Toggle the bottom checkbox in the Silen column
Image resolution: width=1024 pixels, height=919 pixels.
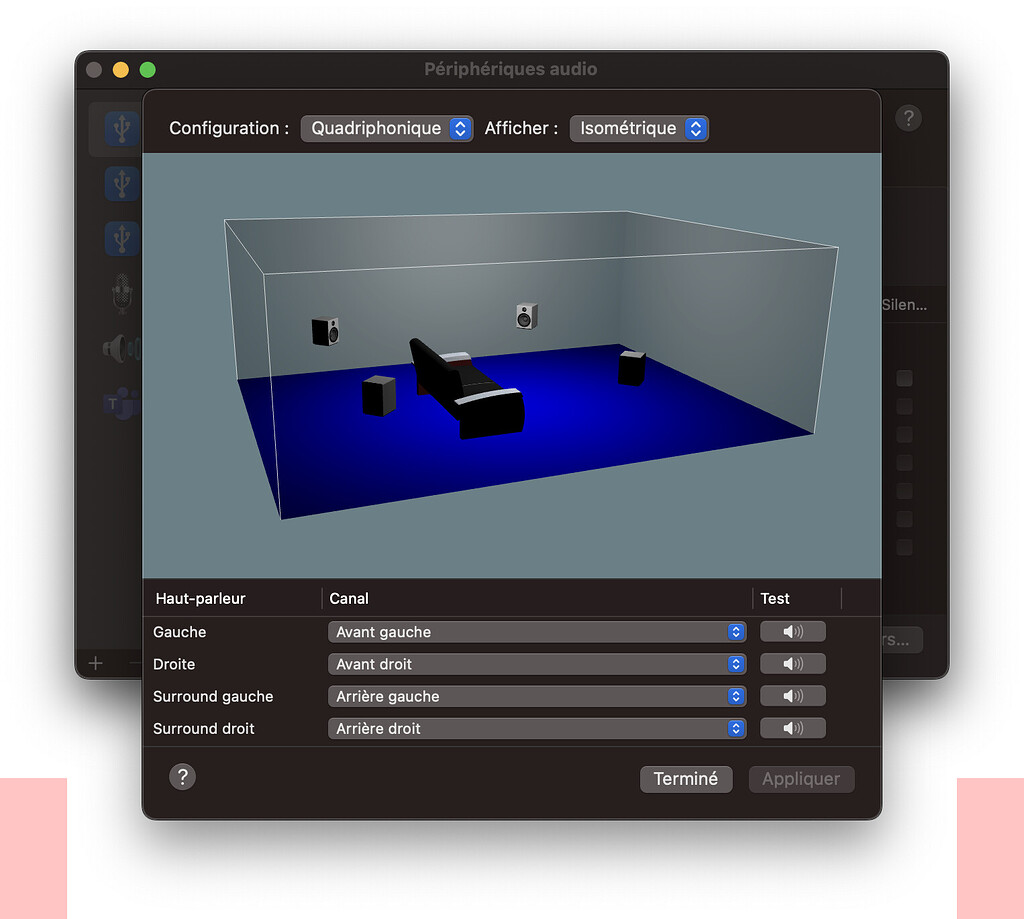pos(904,547)
